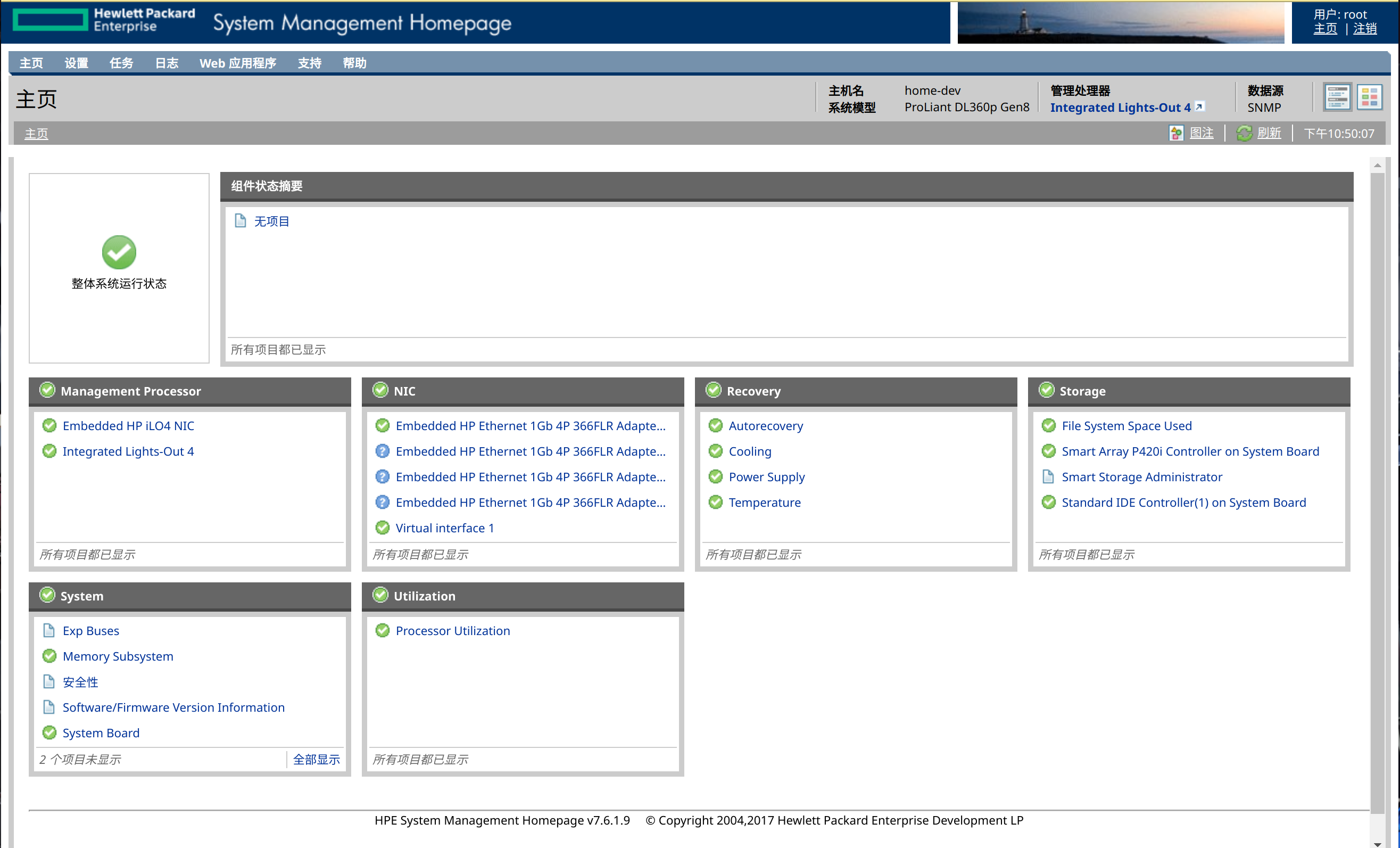Image resolution: width=1400 pixels, height=848 pixels.
Task: Click the document icon beside Exp Buses
Action: point(49,630)
